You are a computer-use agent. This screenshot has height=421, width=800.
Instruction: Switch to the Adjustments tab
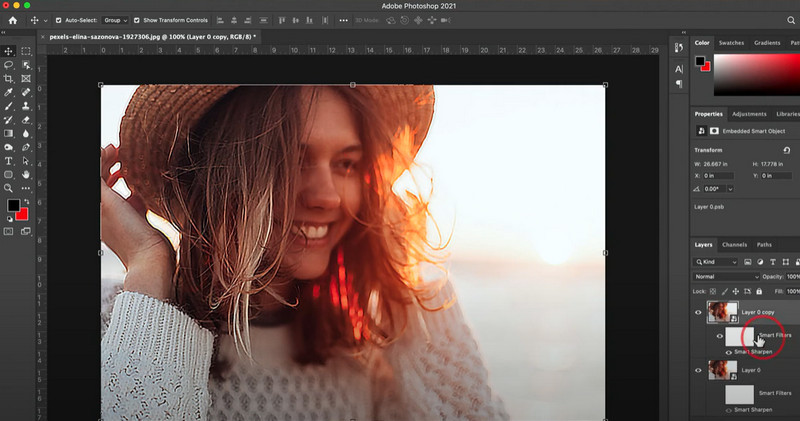(749, 114)
